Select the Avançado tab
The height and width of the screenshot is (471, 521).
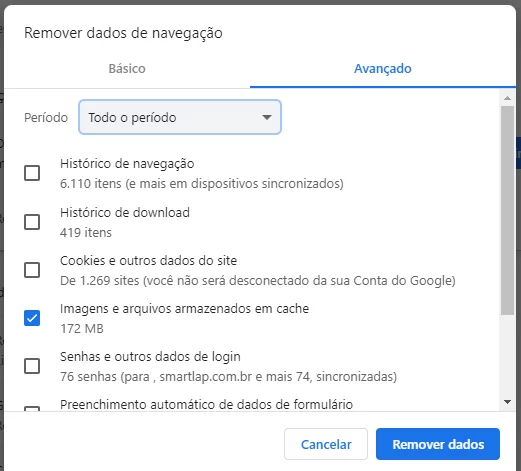[x=383, y=69]
